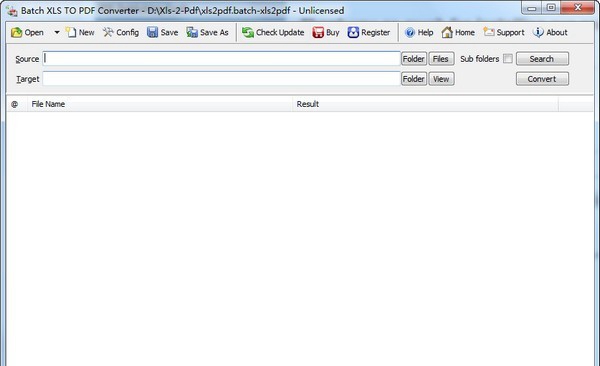
Task: Create a new project with New
Action: 80,33
